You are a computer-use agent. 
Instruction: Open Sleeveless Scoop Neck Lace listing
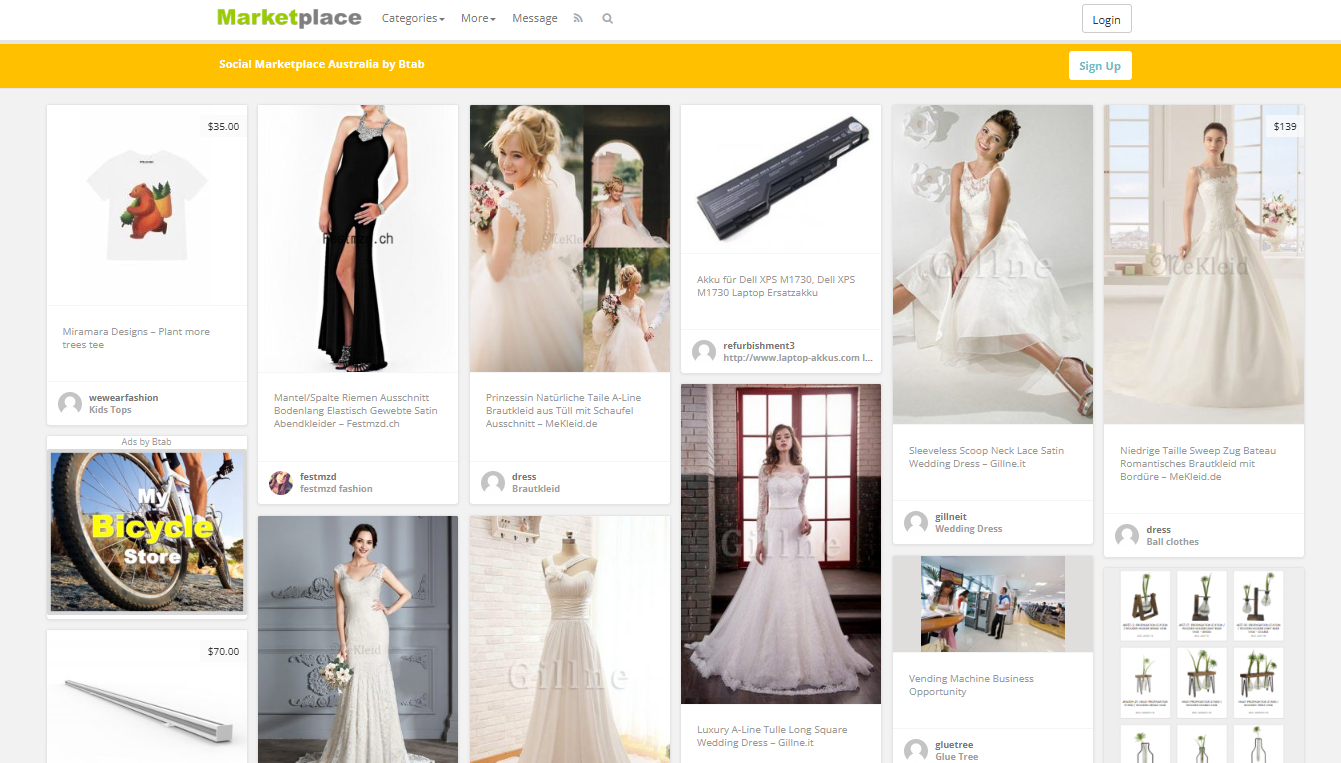click(986, 457)
